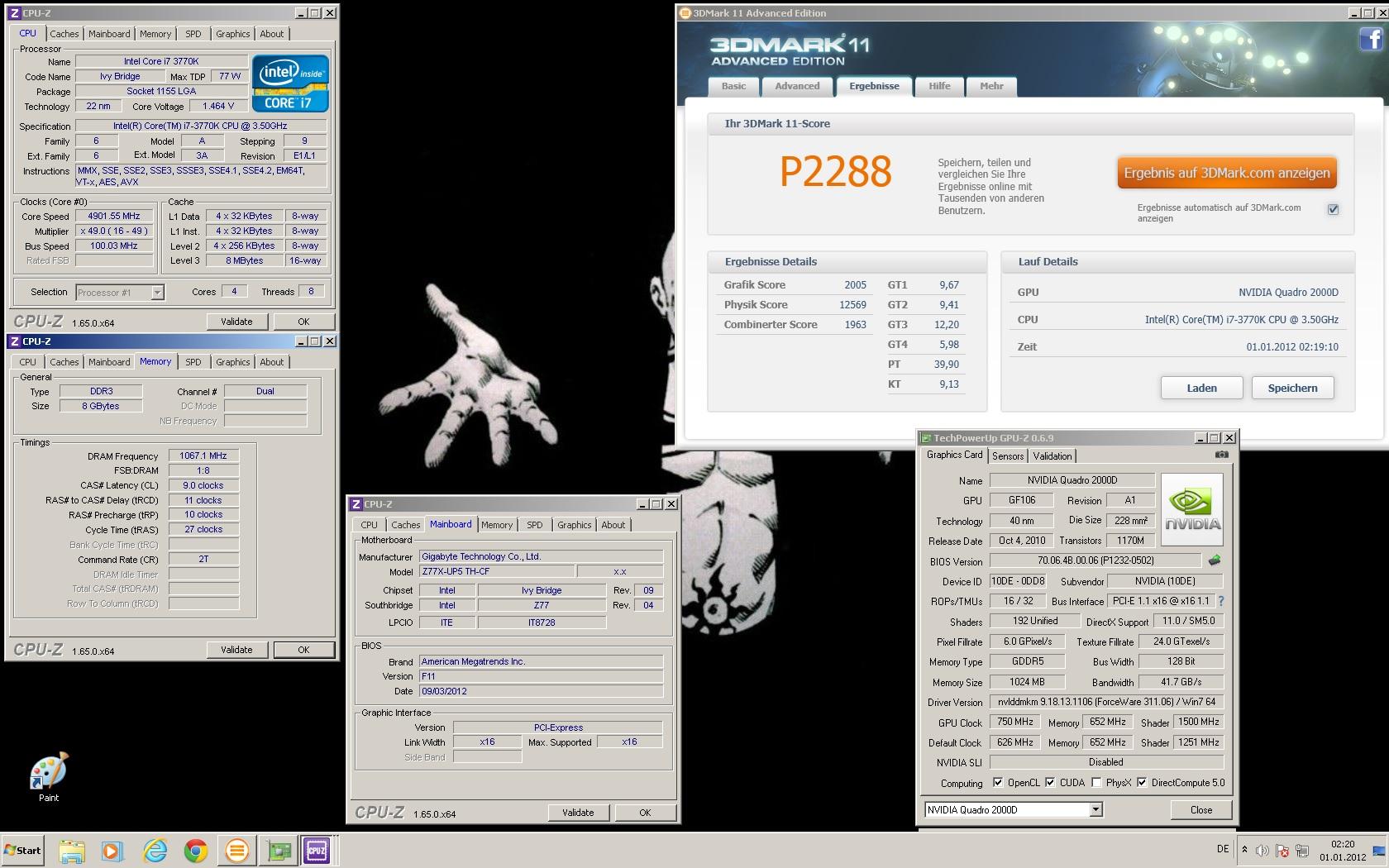Toggle the OpenCL checkbox

[x=998, y=783]
